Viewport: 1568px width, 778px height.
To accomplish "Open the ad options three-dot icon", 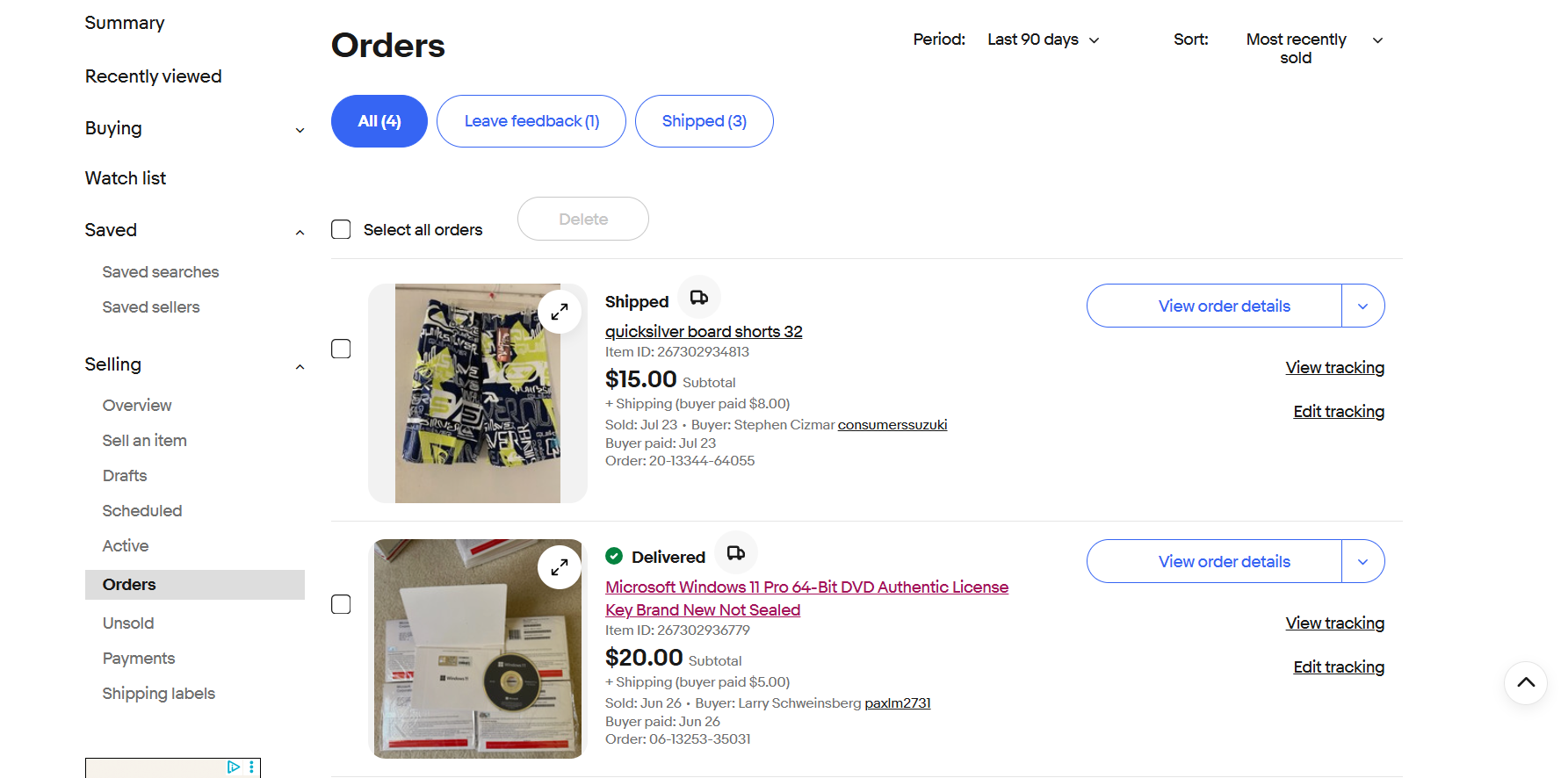I will [252, 767].
